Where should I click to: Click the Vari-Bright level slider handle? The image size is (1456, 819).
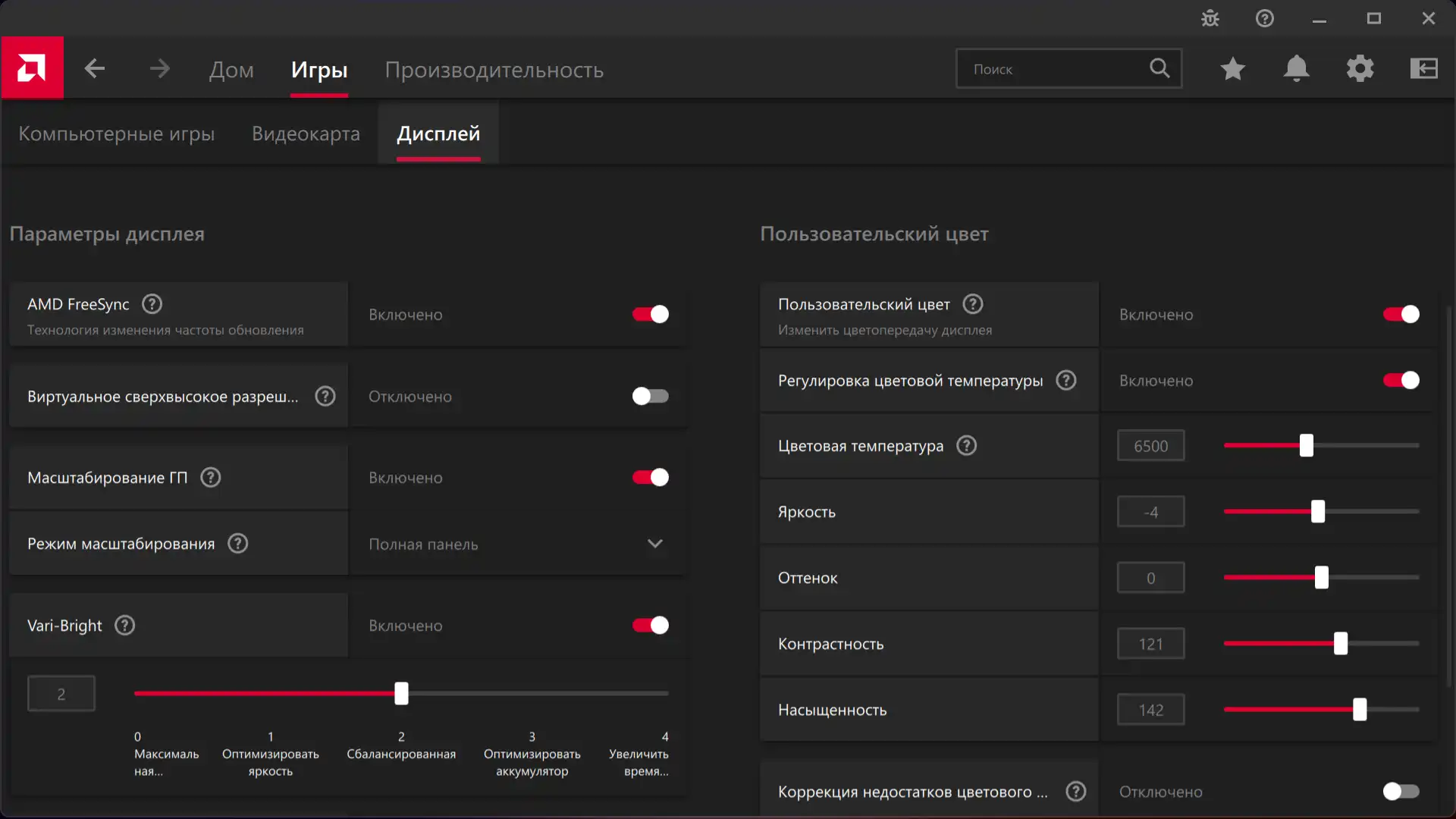401,693
